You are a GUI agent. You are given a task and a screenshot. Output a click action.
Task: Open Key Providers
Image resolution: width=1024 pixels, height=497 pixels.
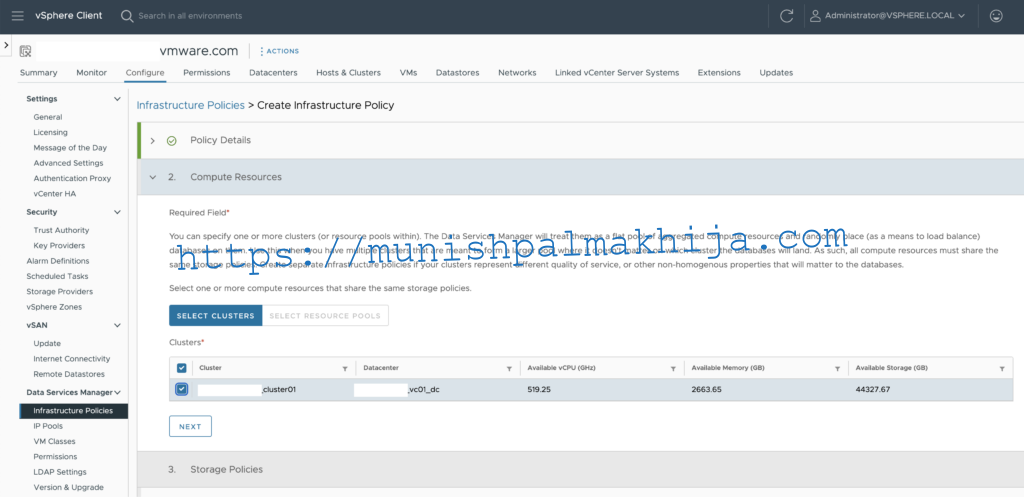pyautogui.click(x=59, y=246)
